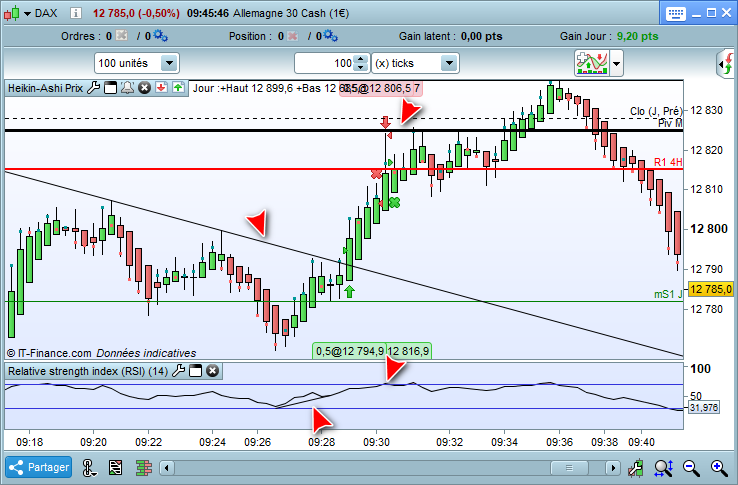Click the scrollbar left arrow
Screen dimensions: 738x485
click(x=167, y=468)
